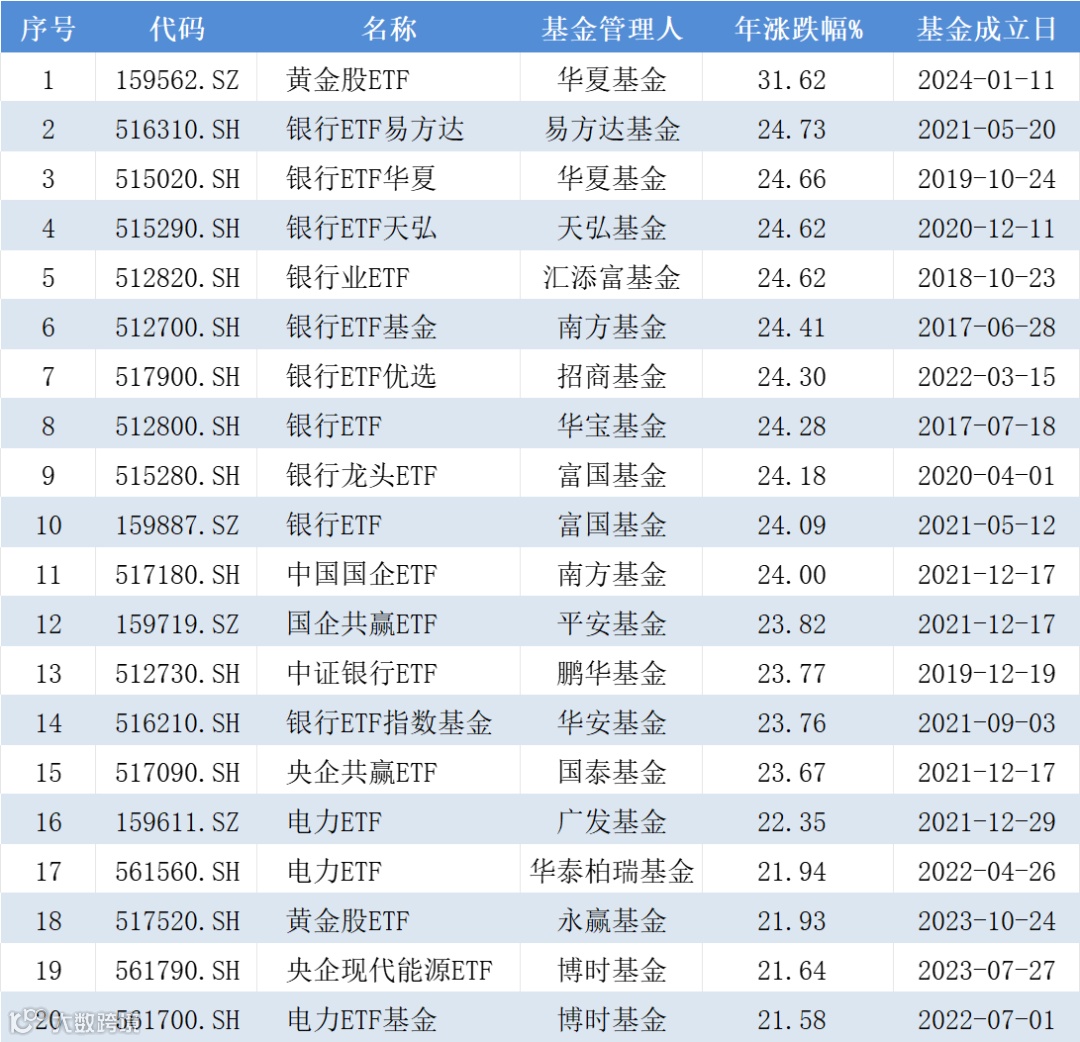Click name cell 电力ETF基金
This screenshot has width=1080, height=1042.
coord(362,1020)
